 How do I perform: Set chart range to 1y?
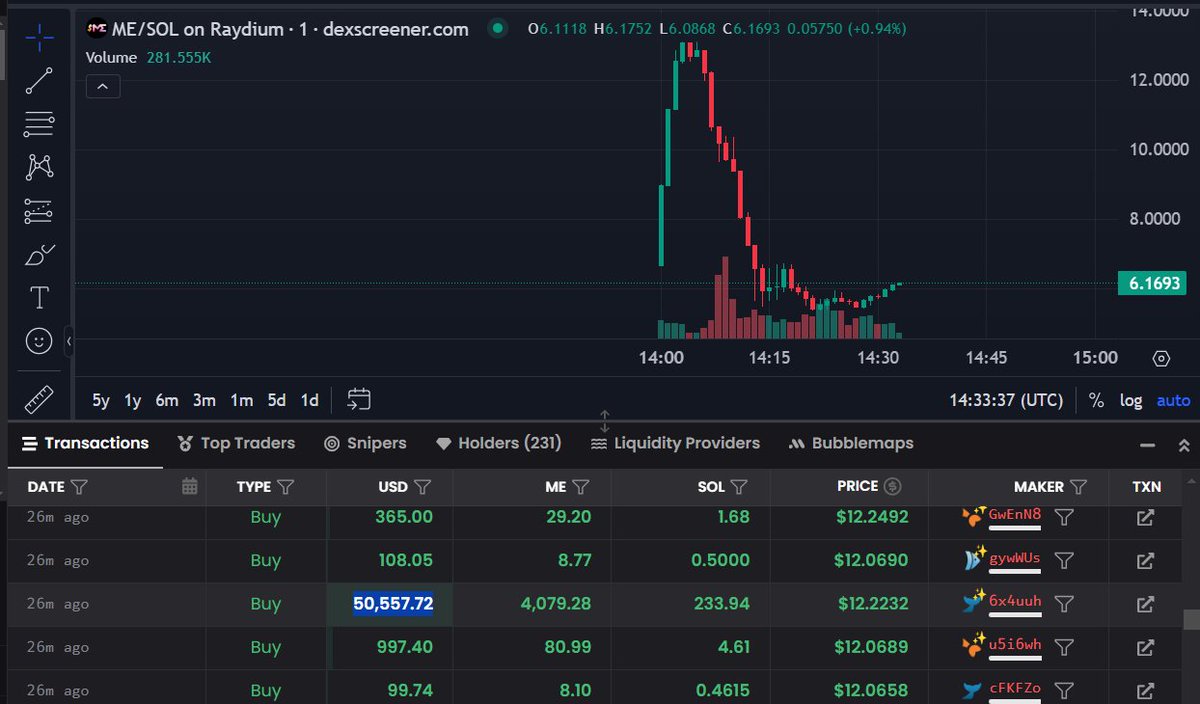[132, 400]
